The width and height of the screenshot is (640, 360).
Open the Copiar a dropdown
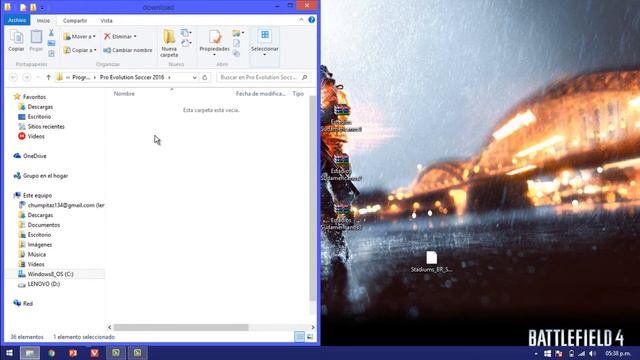pos(80,50)
